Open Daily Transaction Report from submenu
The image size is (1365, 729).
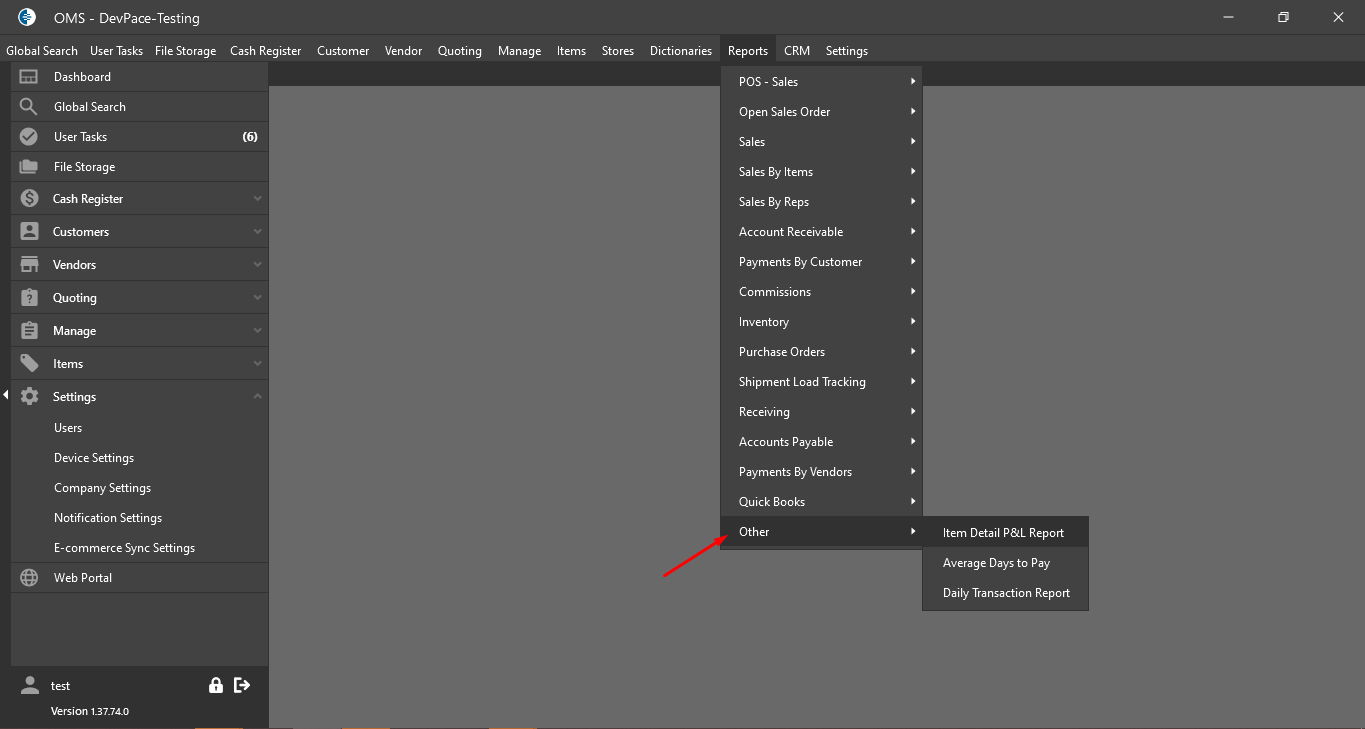(1006, 593)
